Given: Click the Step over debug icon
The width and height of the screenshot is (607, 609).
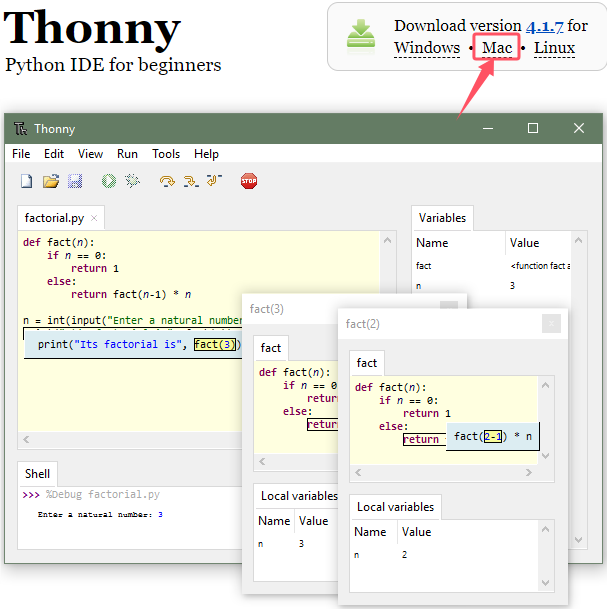Looking at the screenshot, I should coord(167,181).
